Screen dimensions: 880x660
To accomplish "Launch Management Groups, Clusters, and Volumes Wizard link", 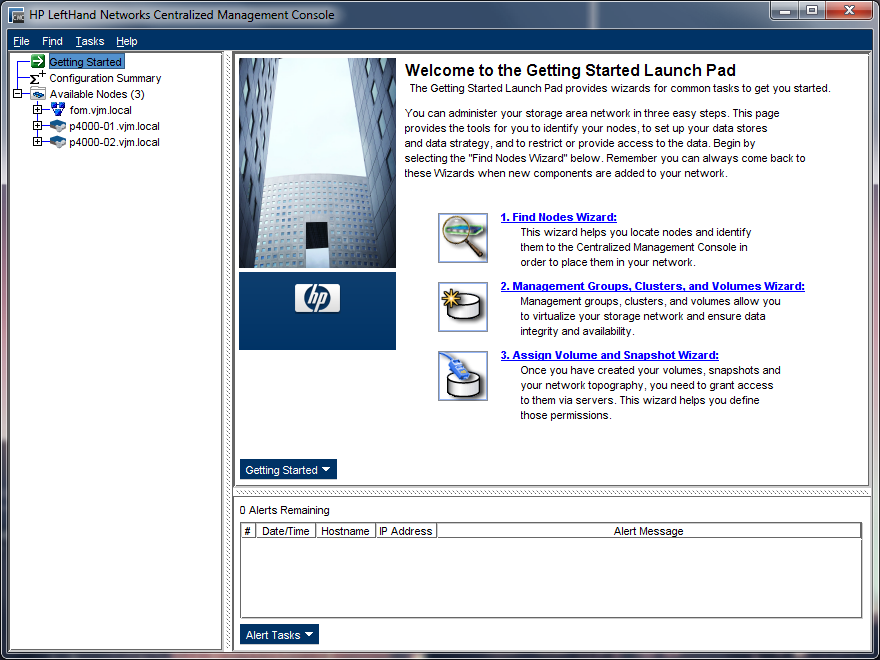I will [x=652, y=286].
